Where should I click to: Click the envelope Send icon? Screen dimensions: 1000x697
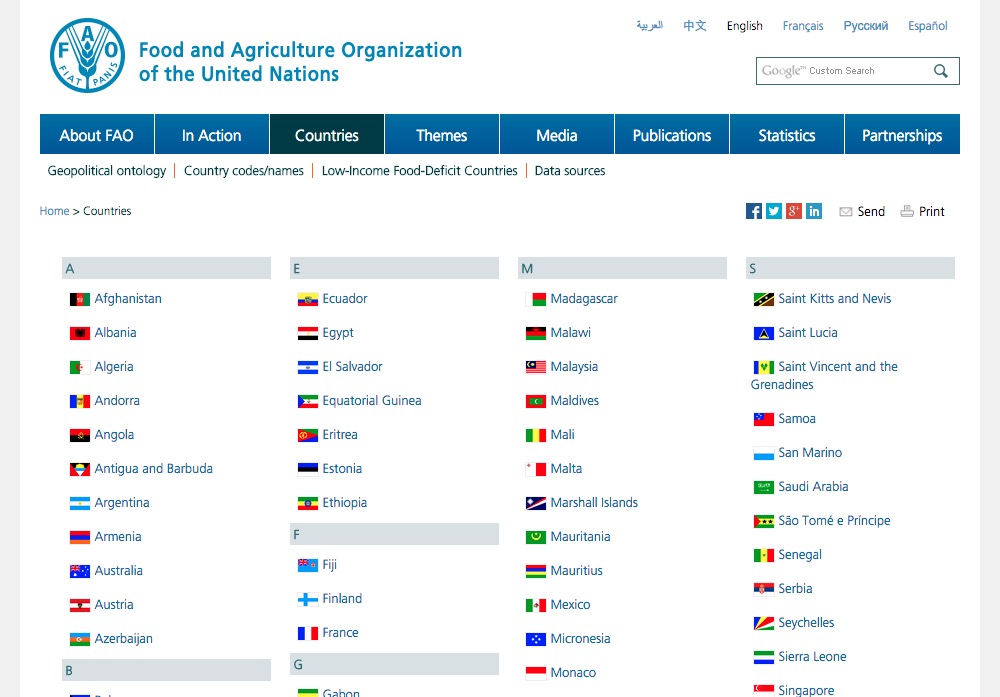click(x=846, y=212)
